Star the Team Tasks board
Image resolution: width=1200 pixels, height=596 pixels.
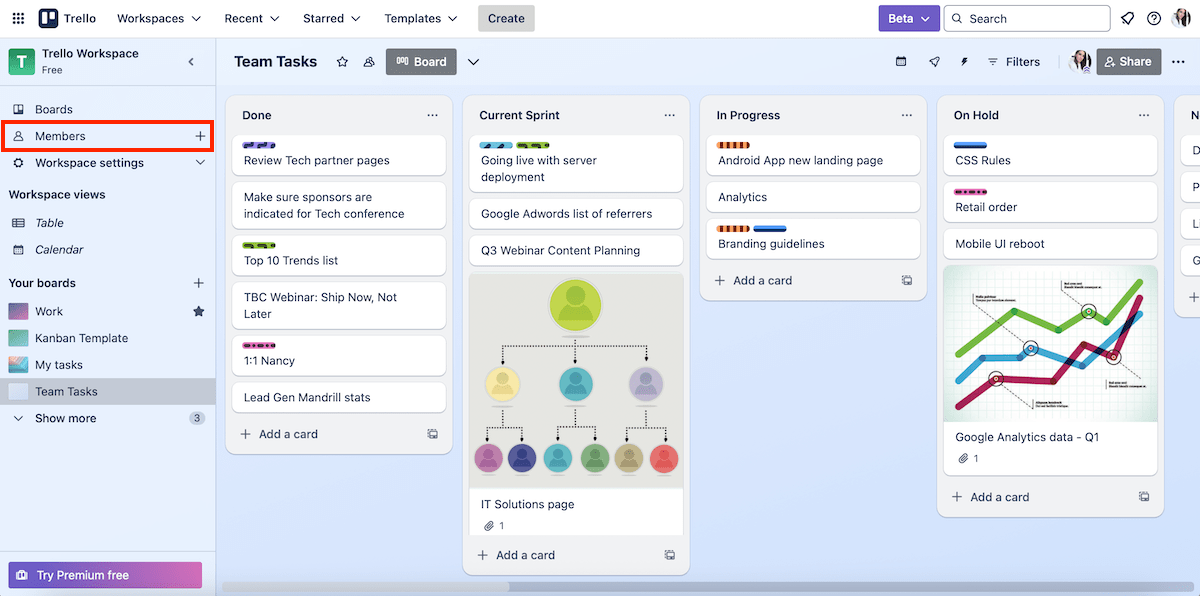(342, 61)
